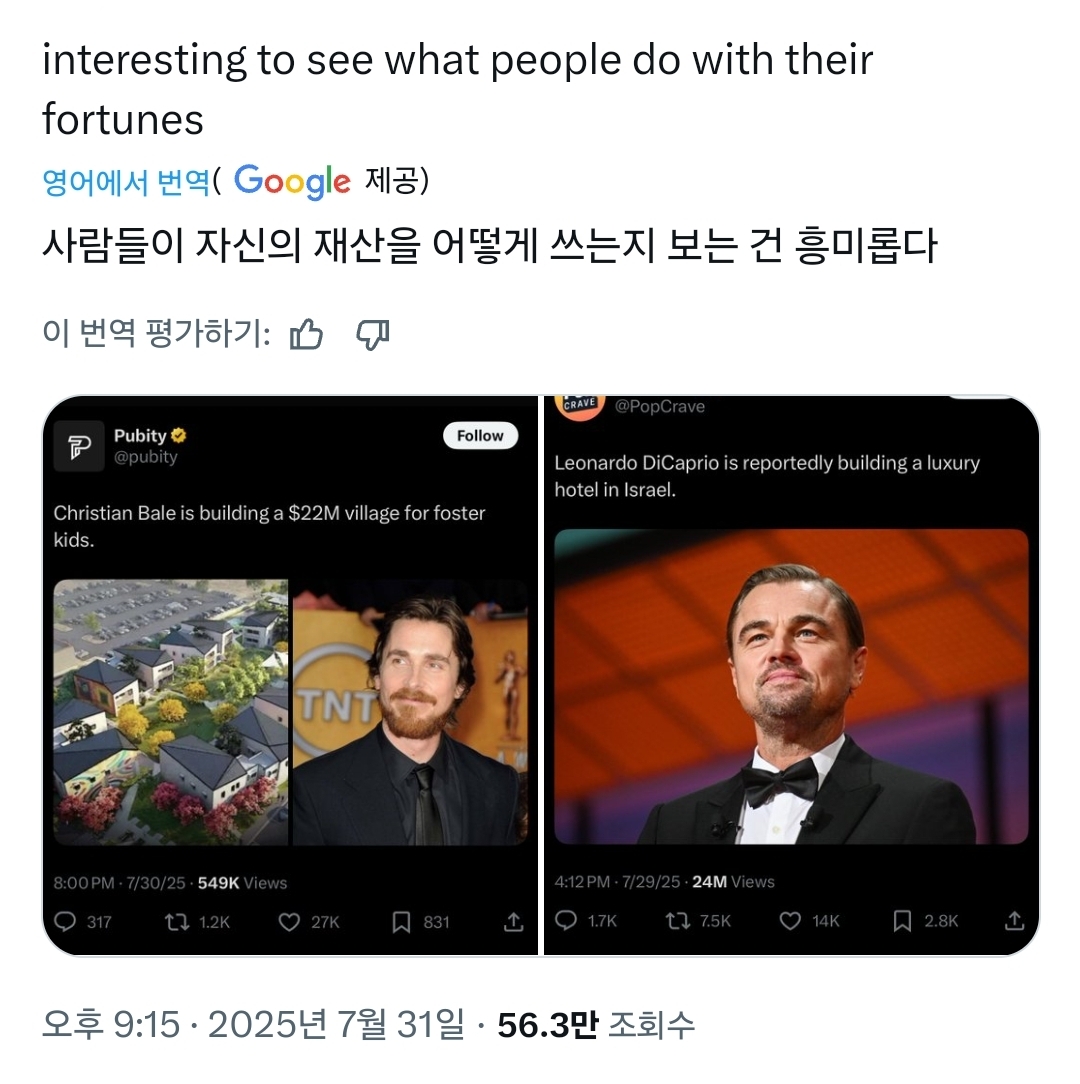
Task: Click the Follow button on Pubity's tweet
Action: 480,435
